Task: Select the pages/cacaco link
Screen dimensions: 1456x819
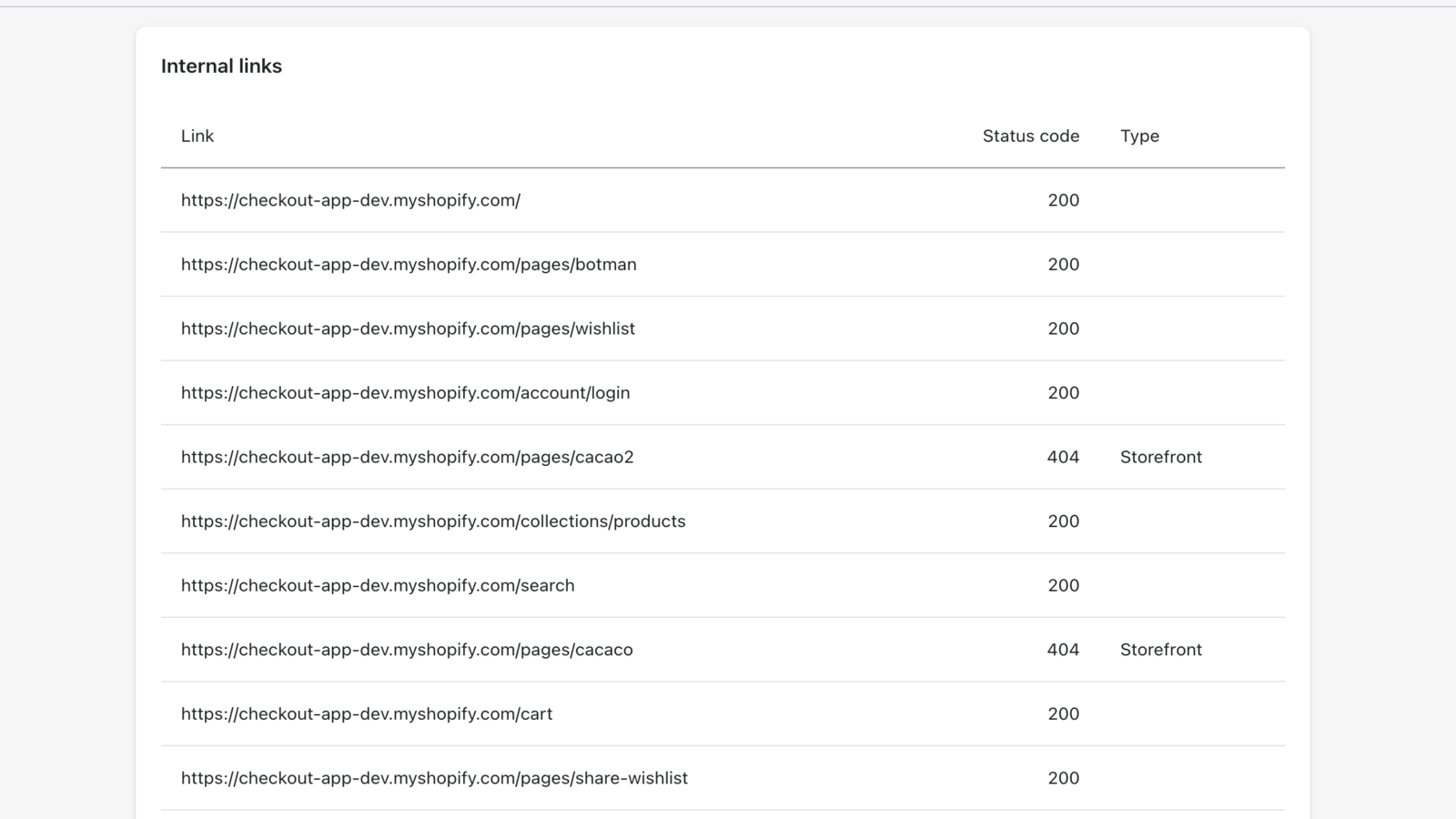Action: tap(407, 650)
